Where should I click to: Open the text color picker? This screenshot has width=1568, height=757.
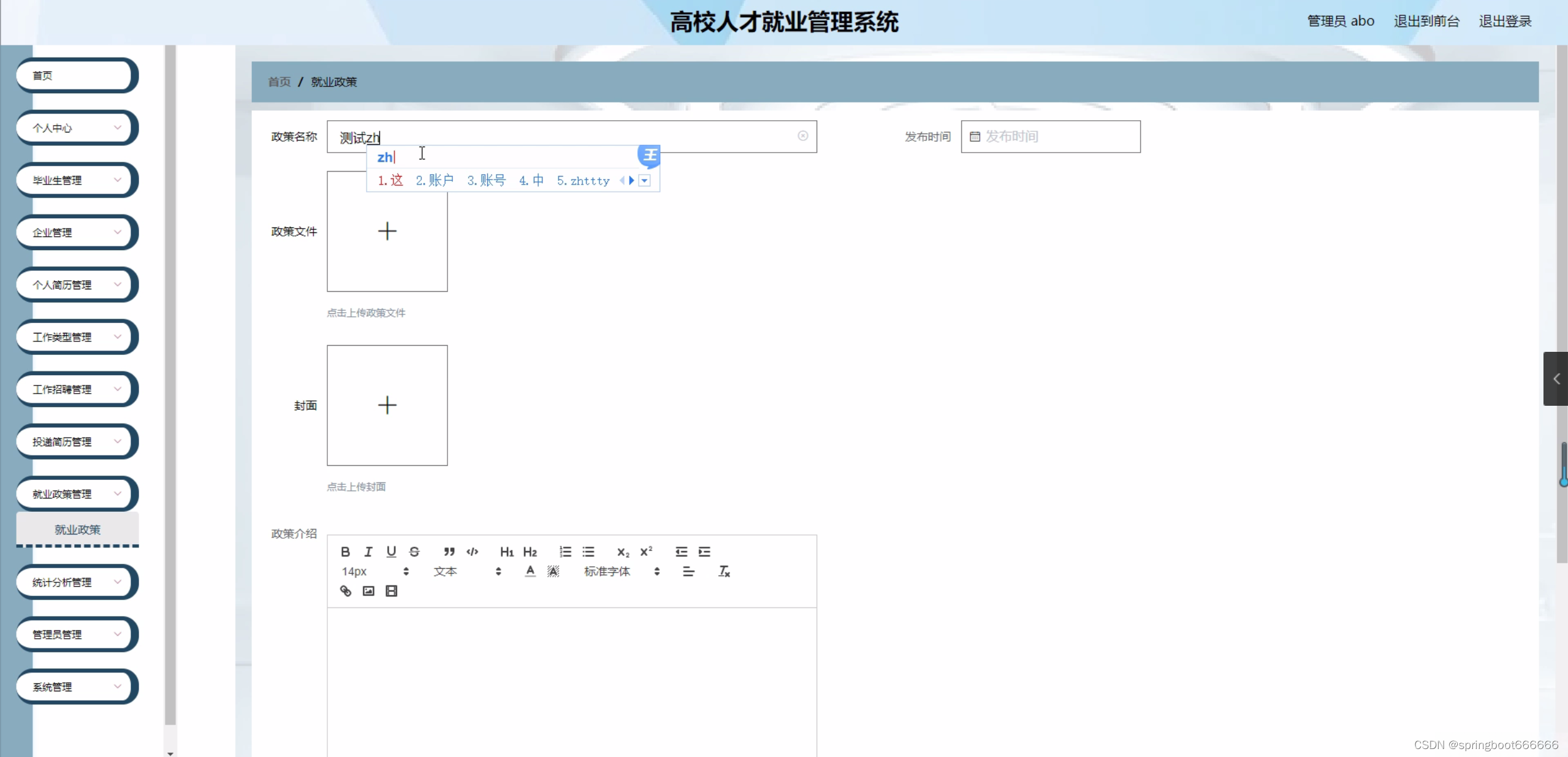pos(530,571)
